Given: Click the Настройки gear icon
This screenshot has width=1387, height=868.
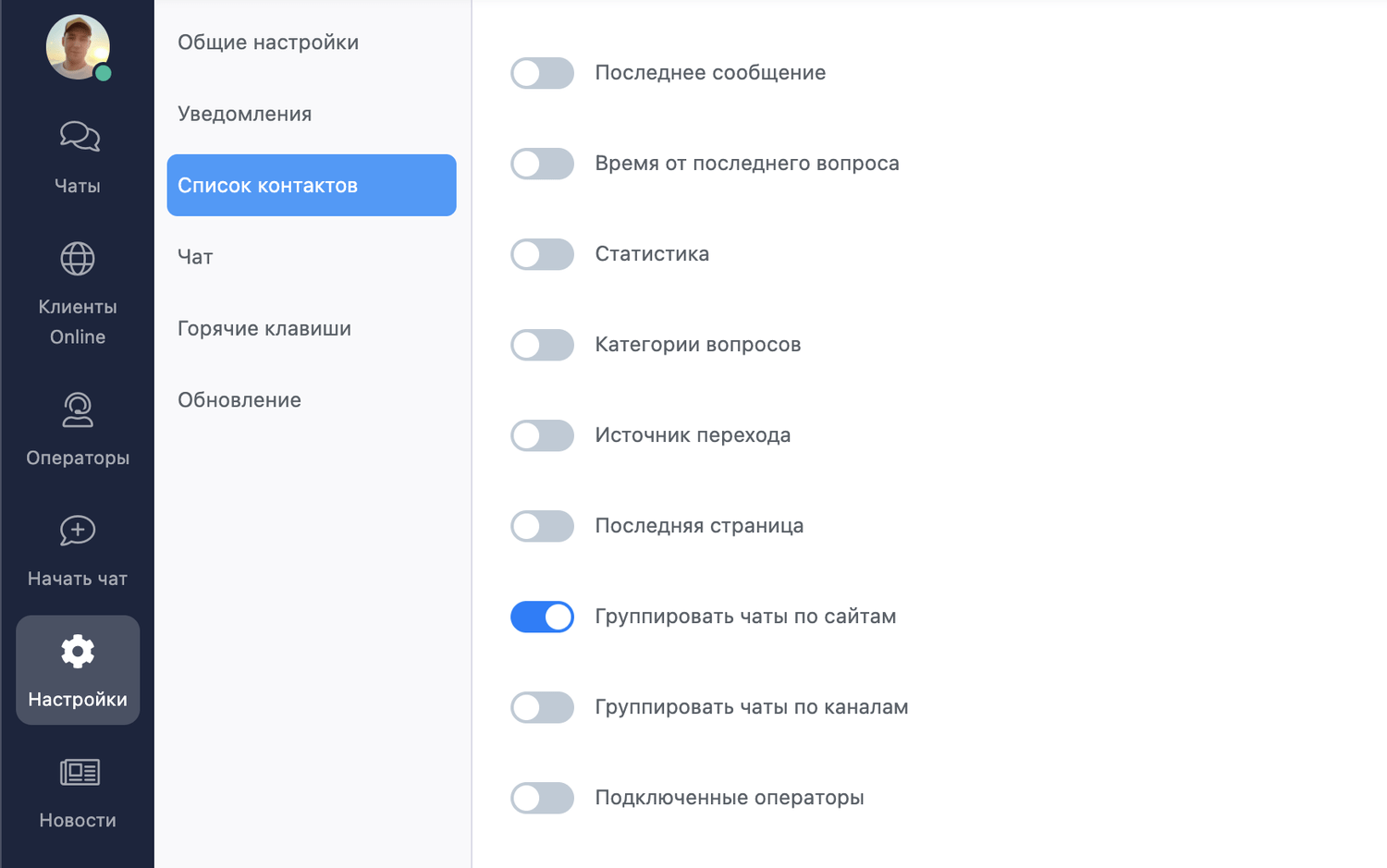Looking at the screenshot, I should [78, 652].
